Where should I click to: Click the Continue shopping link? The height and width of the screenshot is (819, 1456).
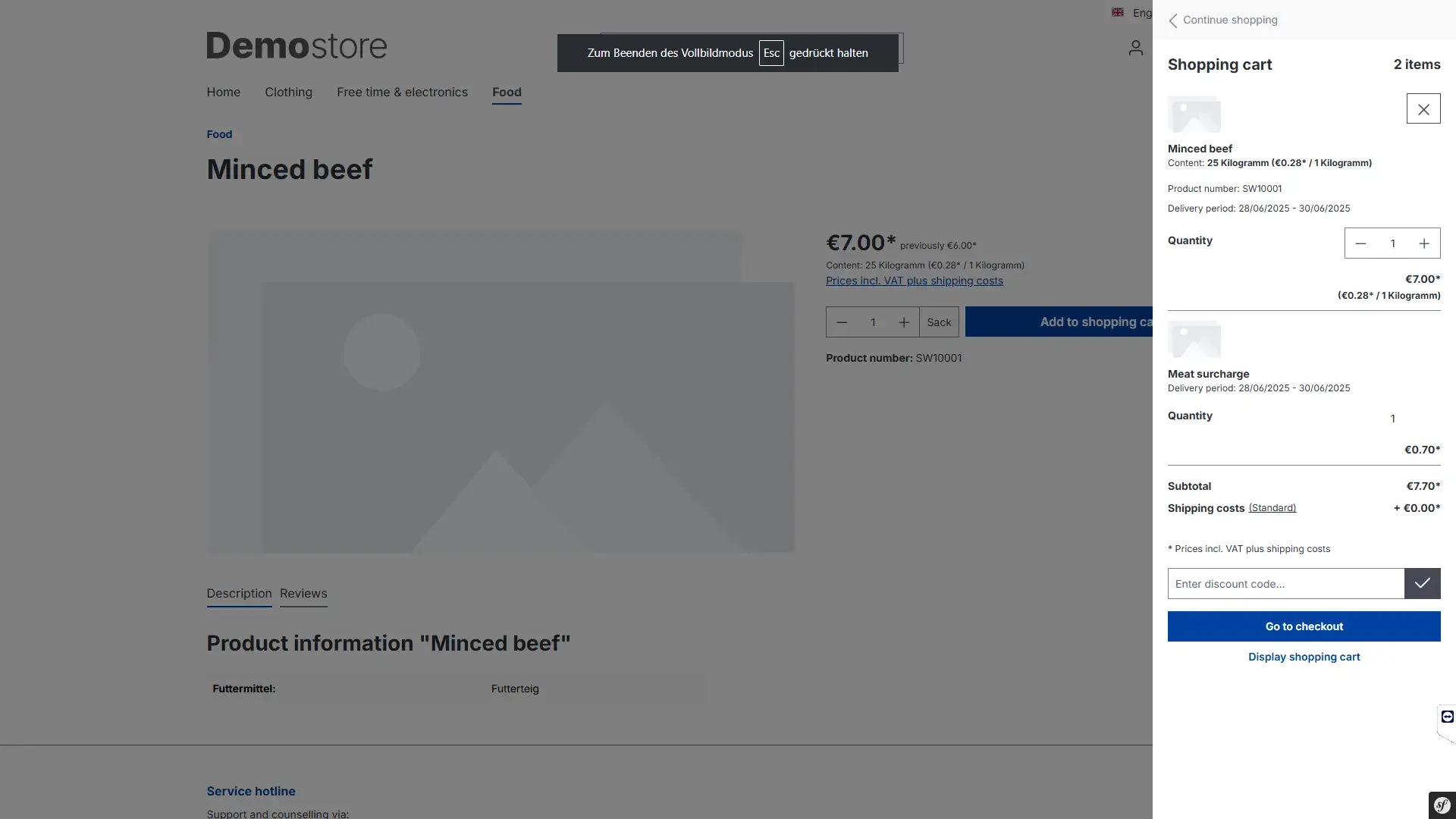(1230, 20)
